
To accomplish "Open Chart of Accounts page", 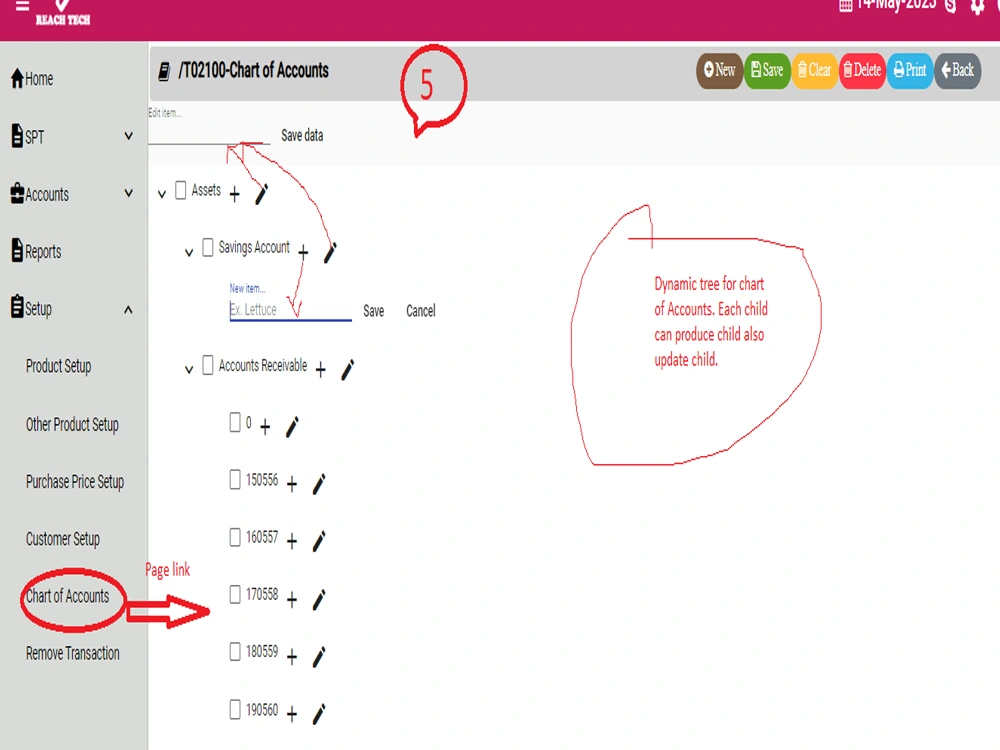I will [68, 596].
